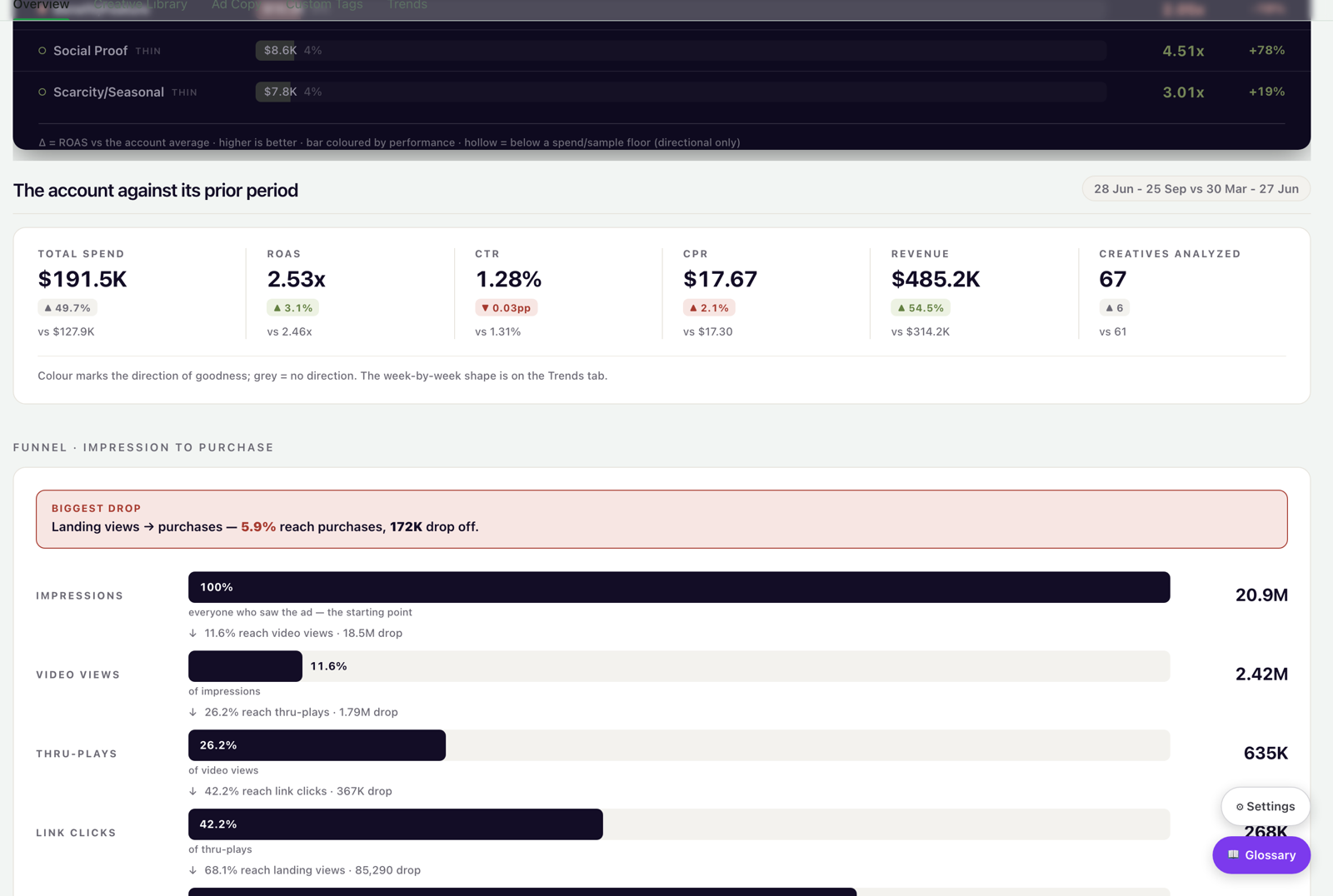Click the +19% delta value
1333x896 pixels.
click(1266, 92)
